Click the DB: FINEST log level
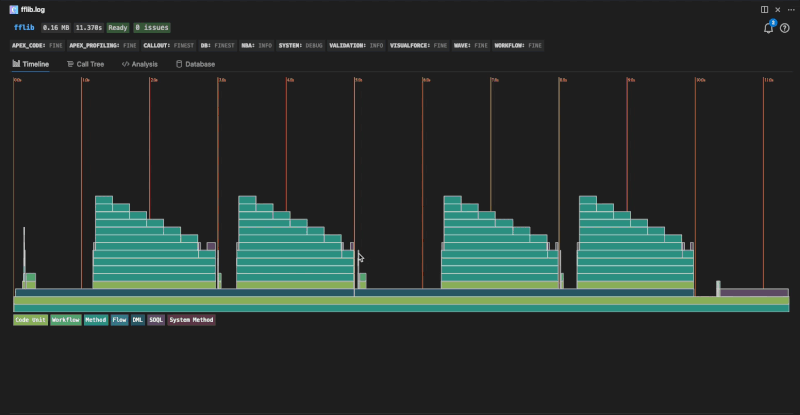 point(217,45)
